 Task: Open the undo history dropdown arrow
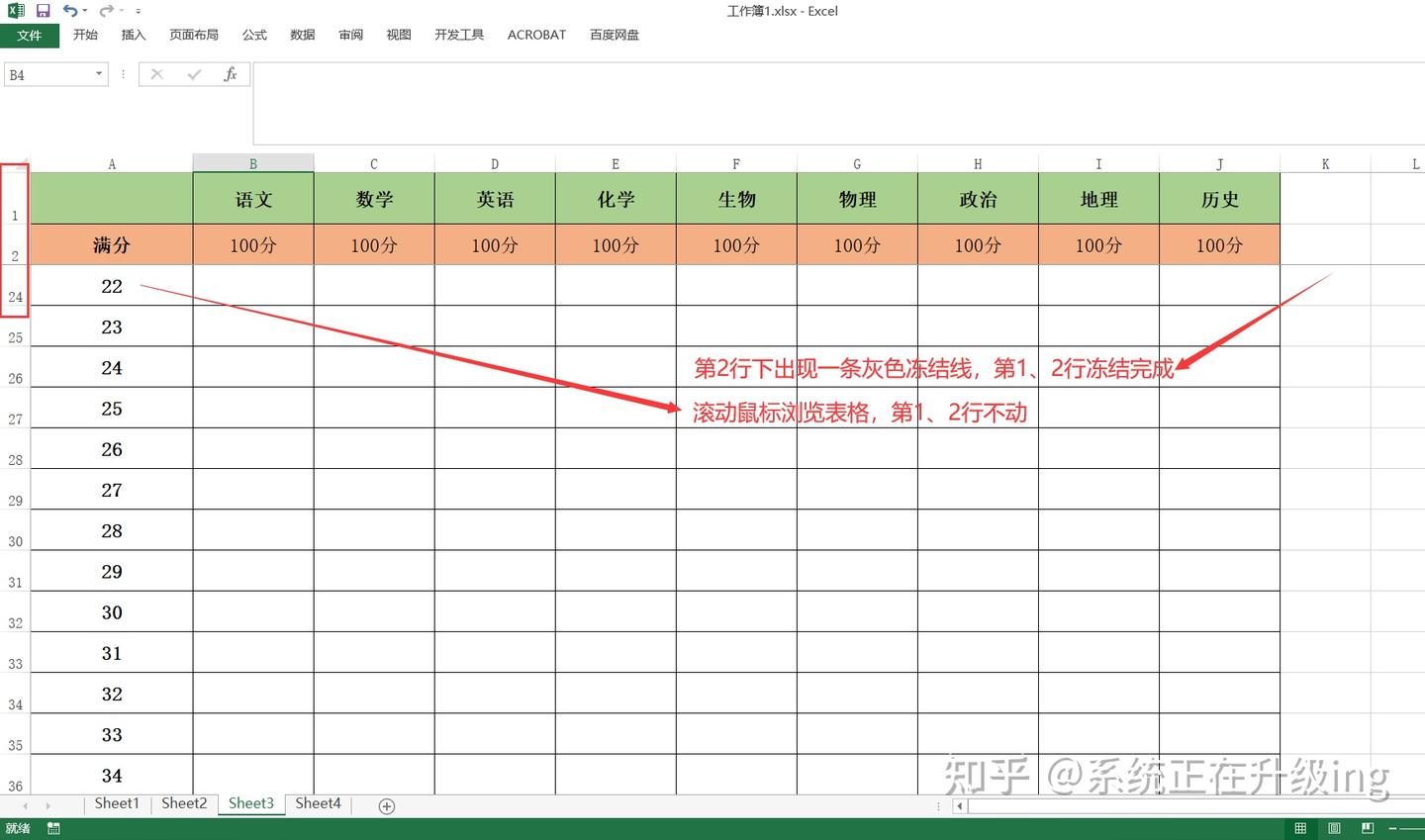(x=85, y=12)
